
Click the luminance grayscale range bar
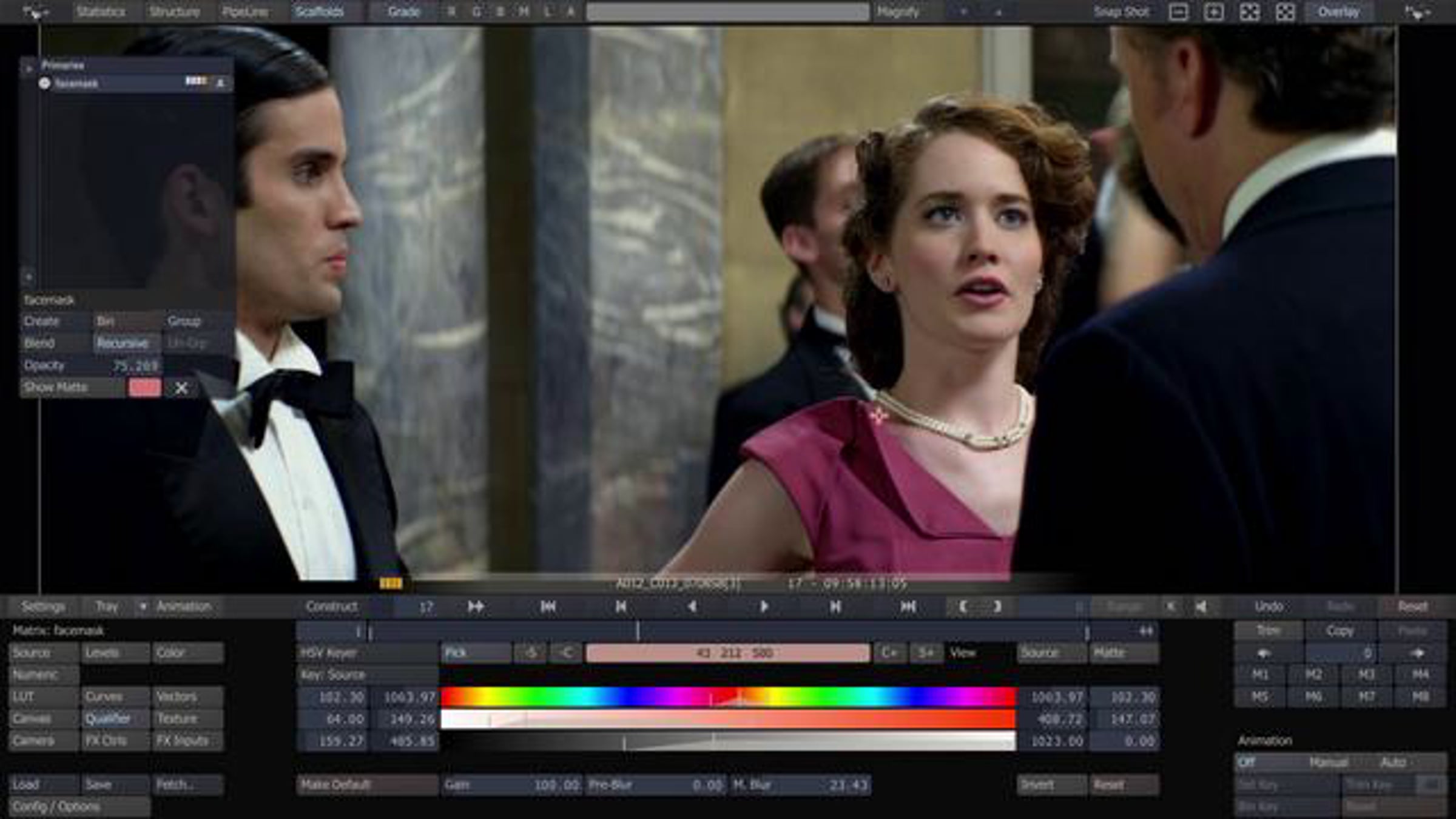pyautogui.click(x=728, y=741)
